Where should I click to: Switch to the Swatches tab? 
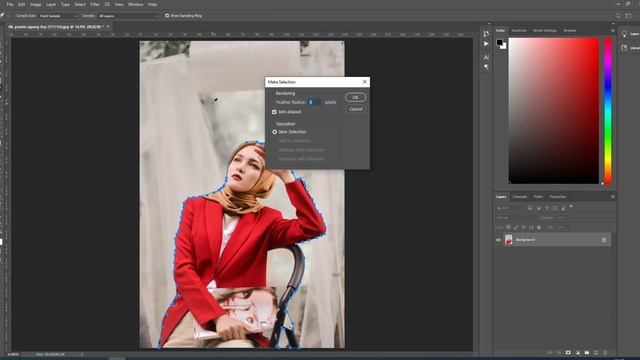coord(519,31)
